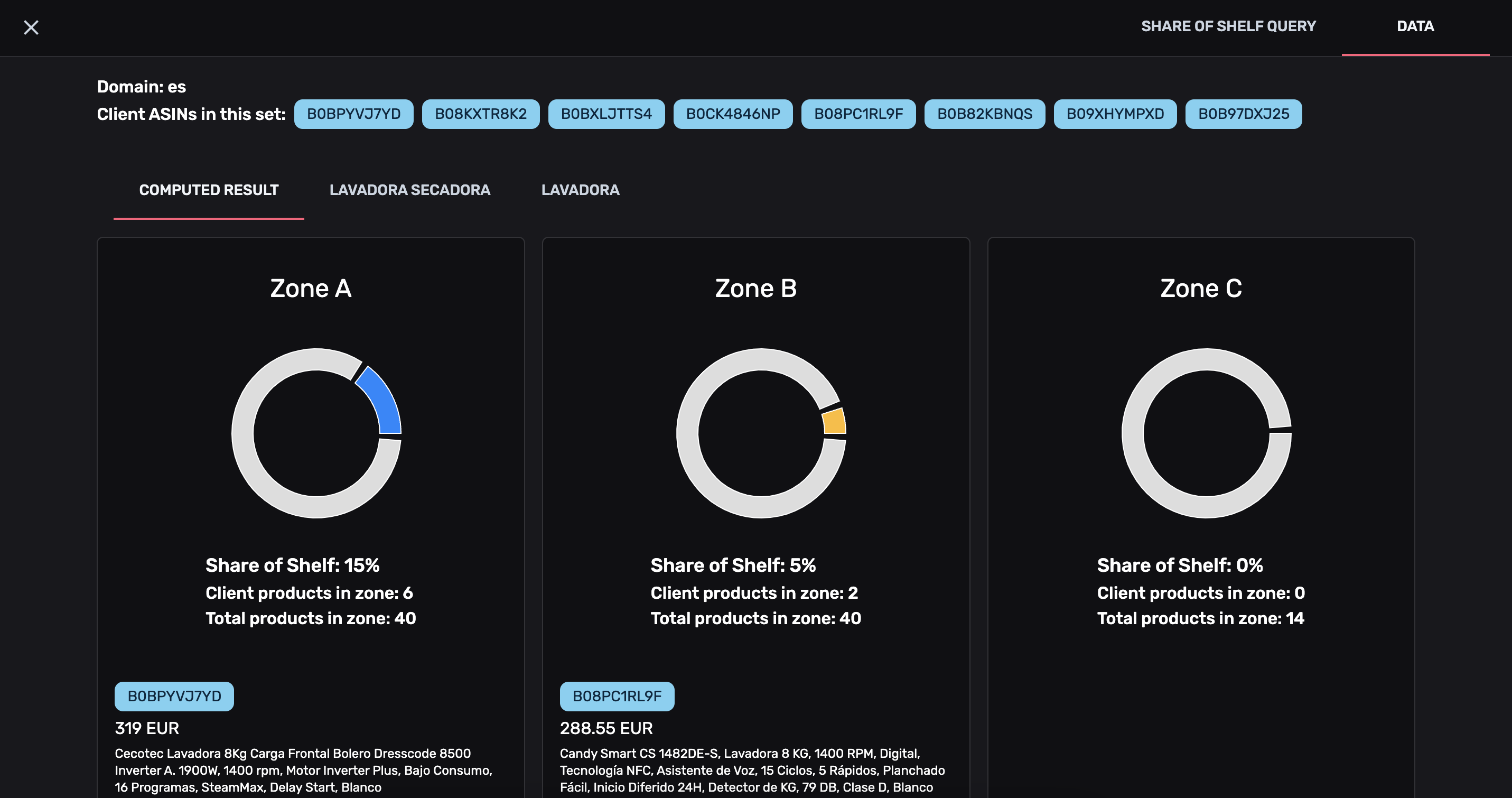Select the LAVADORA tab
Image resolution: width=1512 pixels, height=798 pixels.
coord(580,190)
